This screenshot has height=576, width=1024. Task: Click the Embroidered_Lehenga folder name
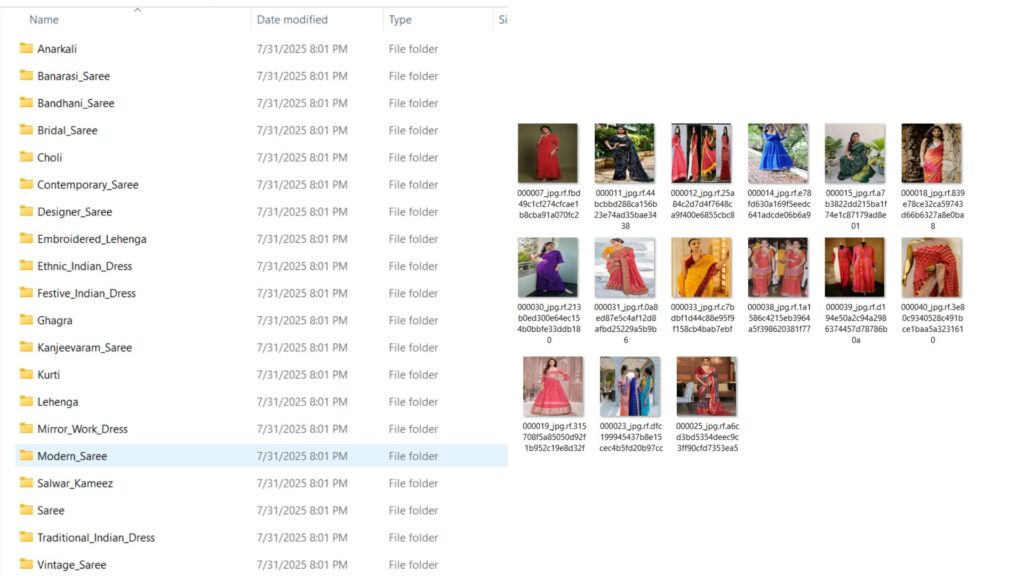click(x=91, y=239)
